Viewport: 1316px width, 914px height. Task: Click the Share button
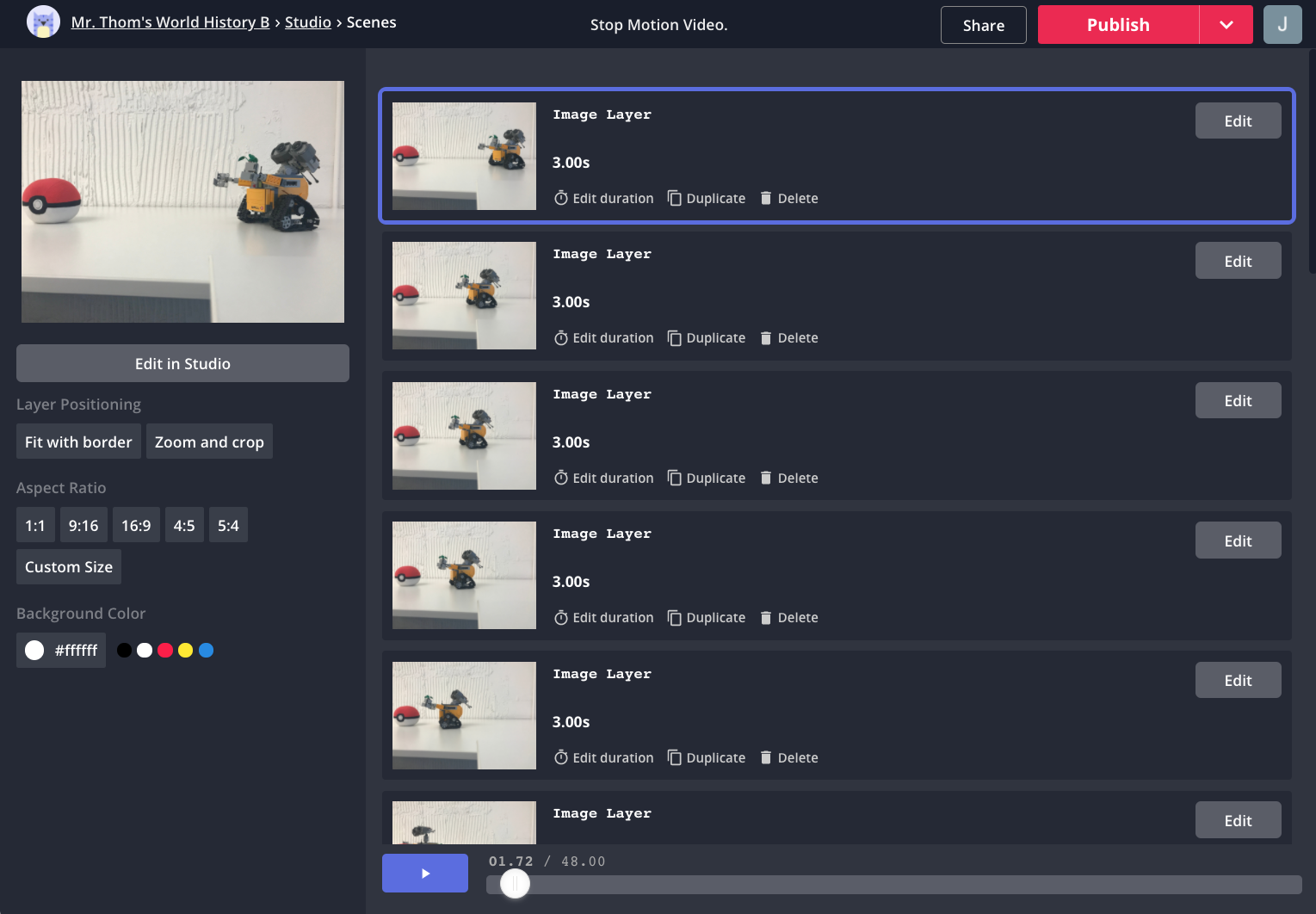click(x=983, y=25)
